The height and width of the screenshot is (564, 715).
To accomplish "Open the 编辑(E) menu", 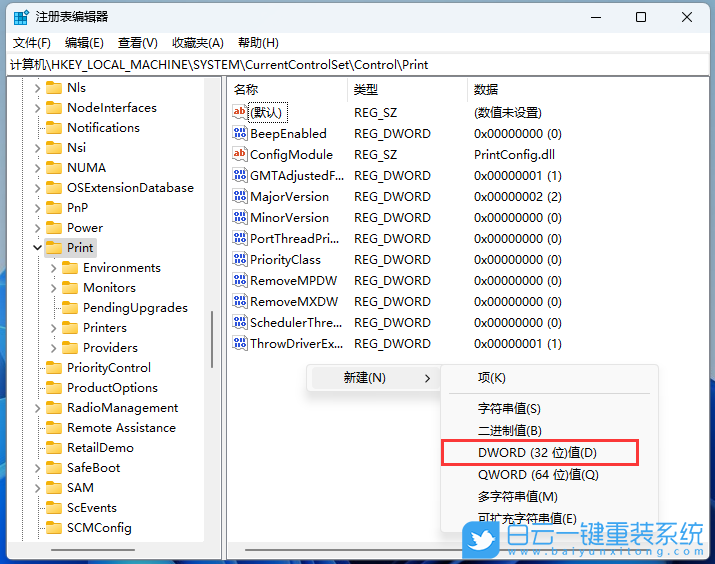I will [84, 43].
